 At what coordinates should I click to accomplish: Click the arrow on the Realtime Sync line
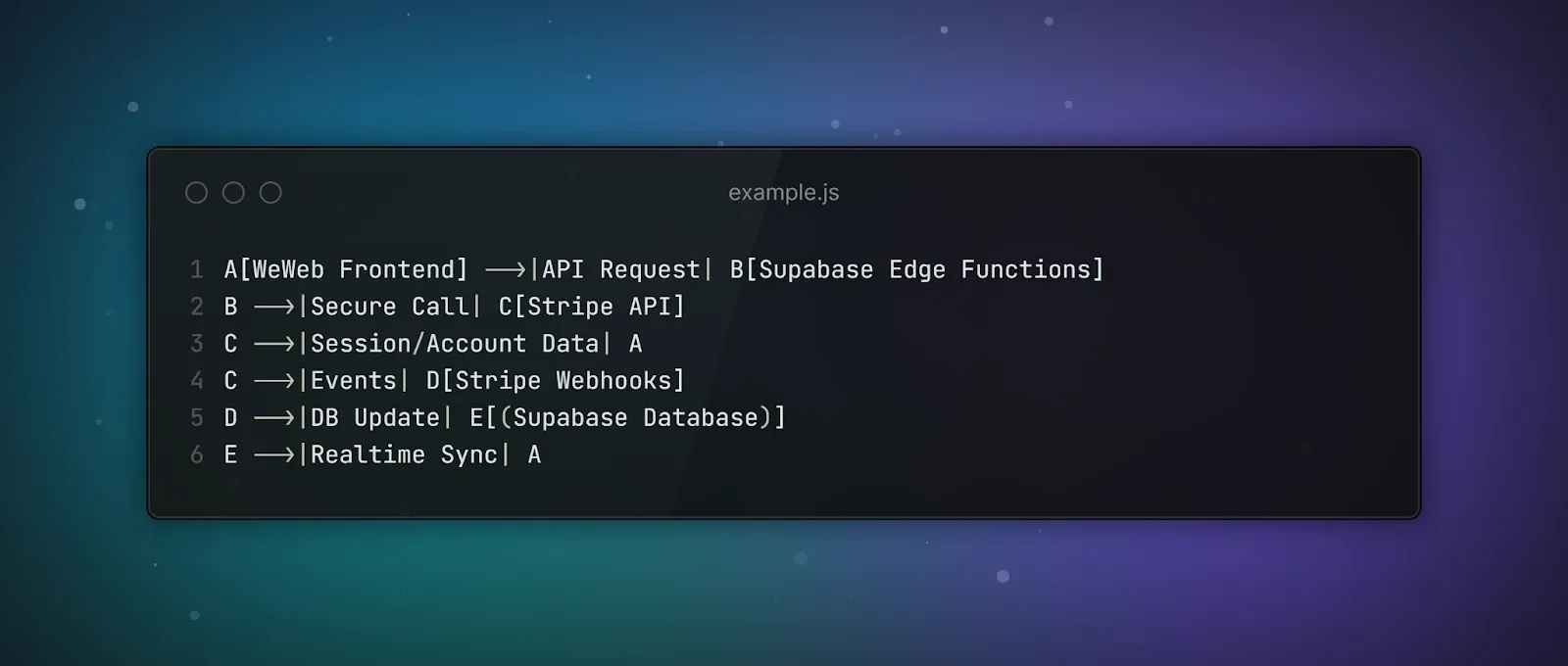[x=274, y=454]
